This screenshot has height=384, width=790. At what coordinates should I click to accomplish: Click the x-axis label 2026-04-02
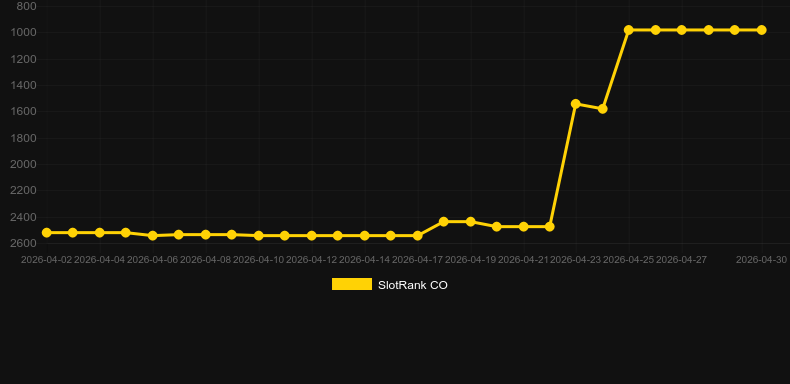point(46,260)
